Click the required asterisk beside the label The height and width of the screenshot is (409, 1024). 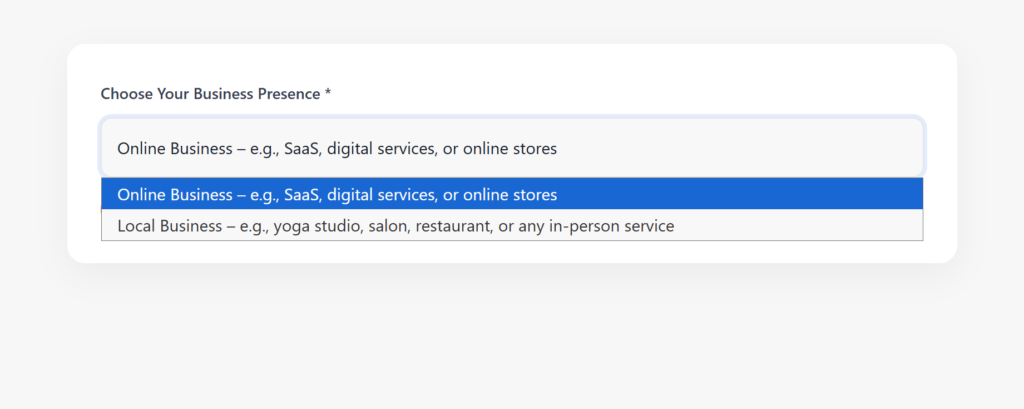pos(327,94)
